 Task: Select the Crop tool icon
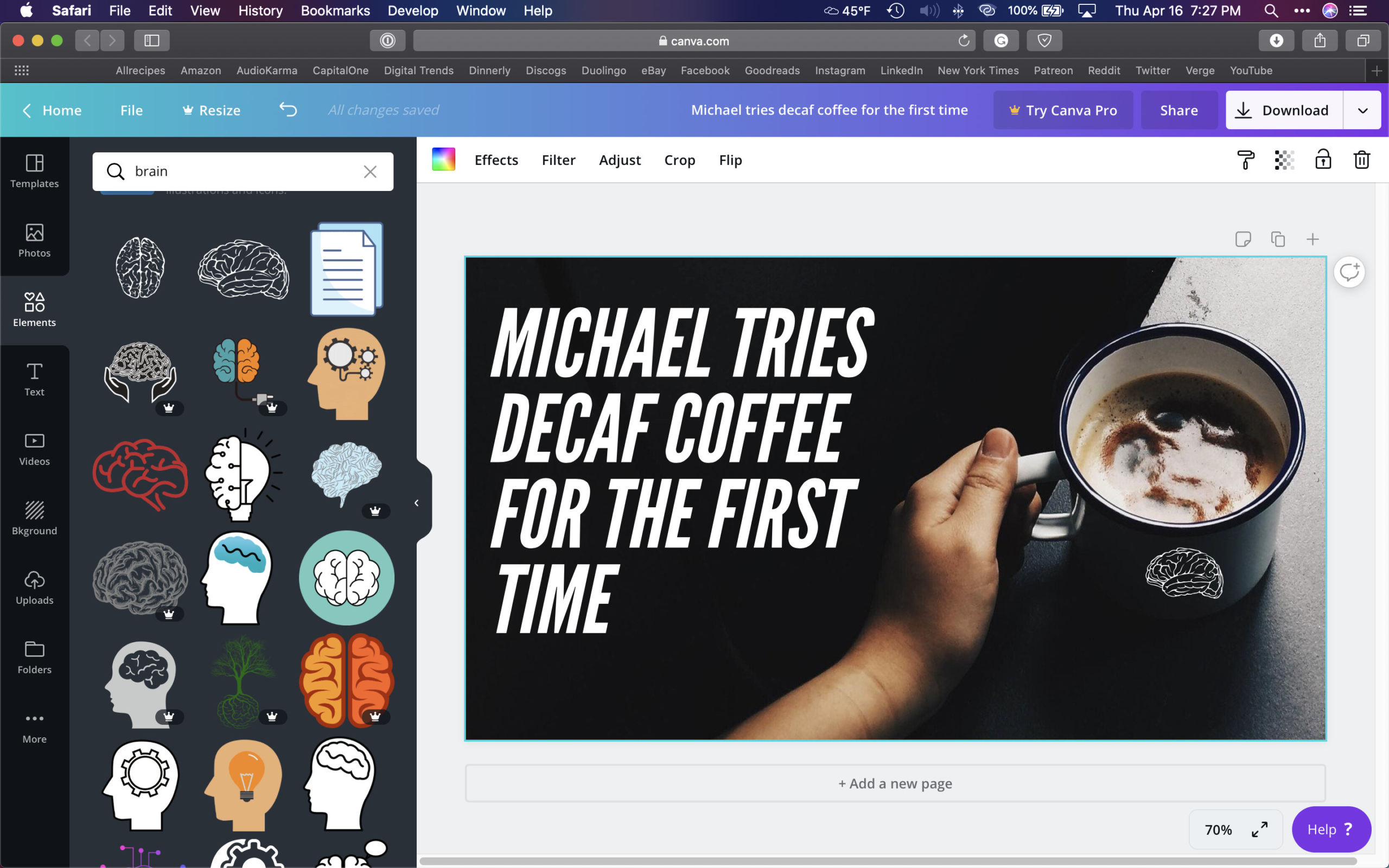coord(679,160)
